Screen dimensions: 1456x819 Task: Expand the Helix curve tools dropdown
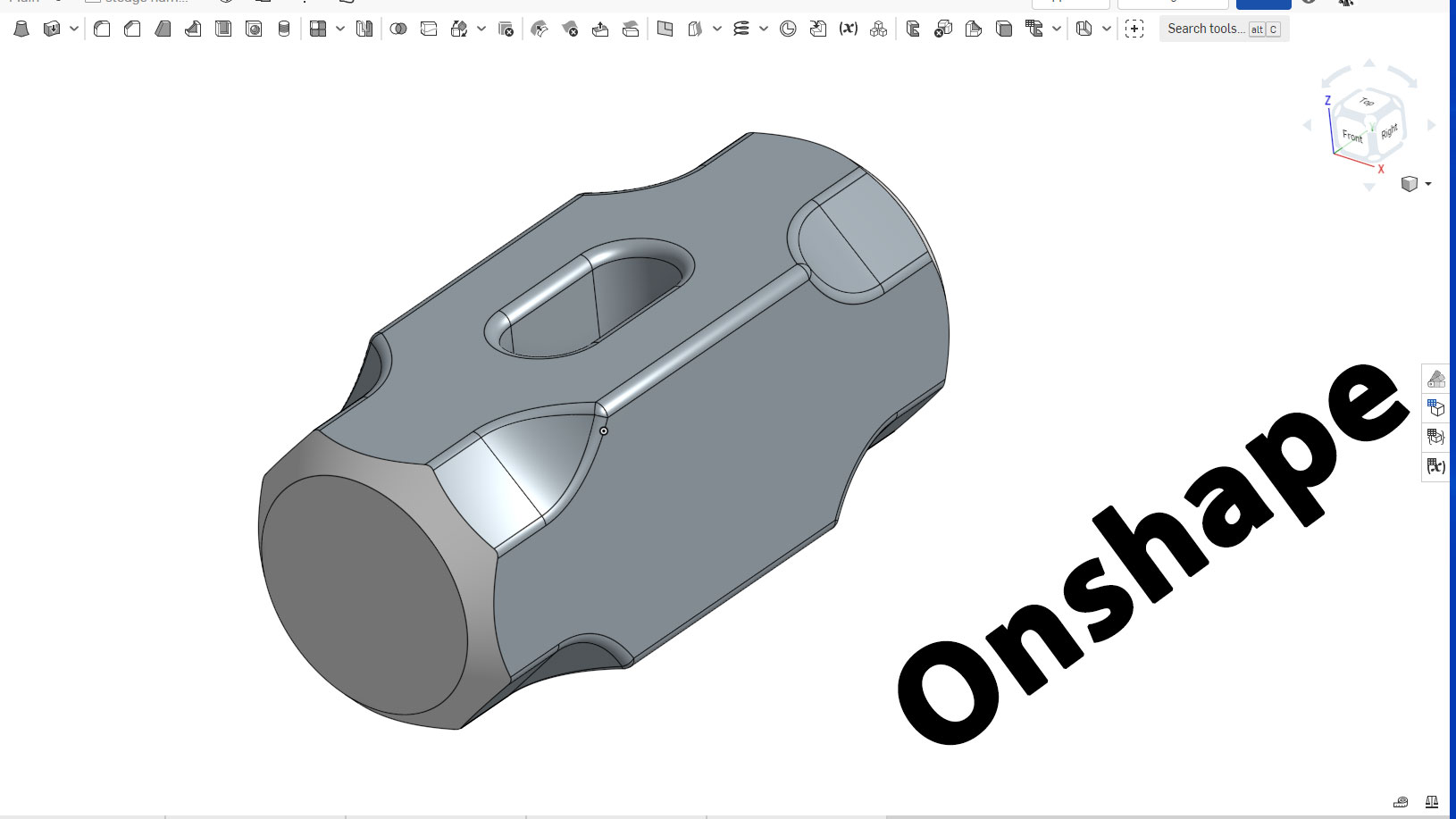coord(764,29)
